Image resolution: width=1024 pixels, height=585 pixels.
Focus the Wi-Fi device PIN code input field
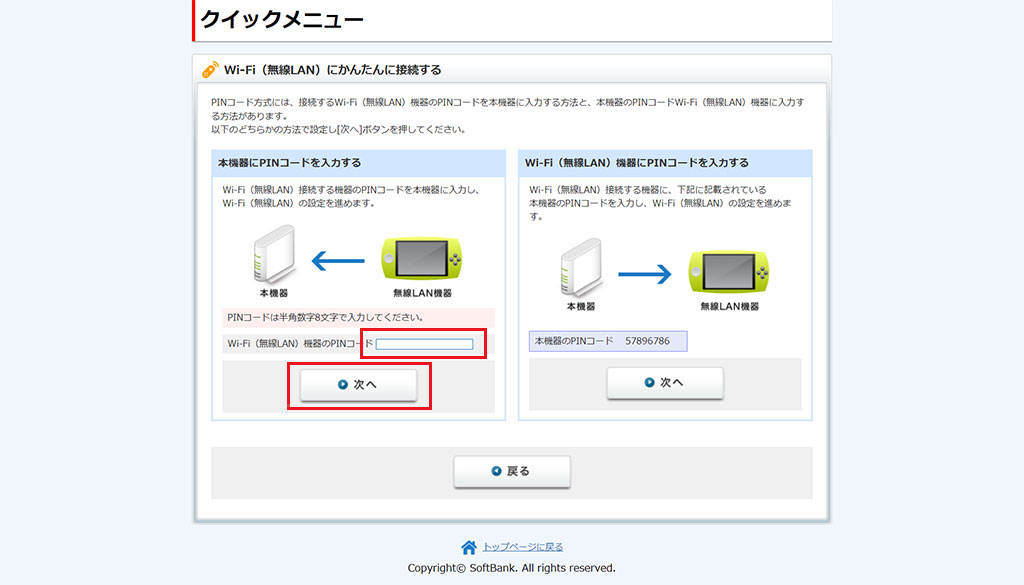tap(424, 344)
